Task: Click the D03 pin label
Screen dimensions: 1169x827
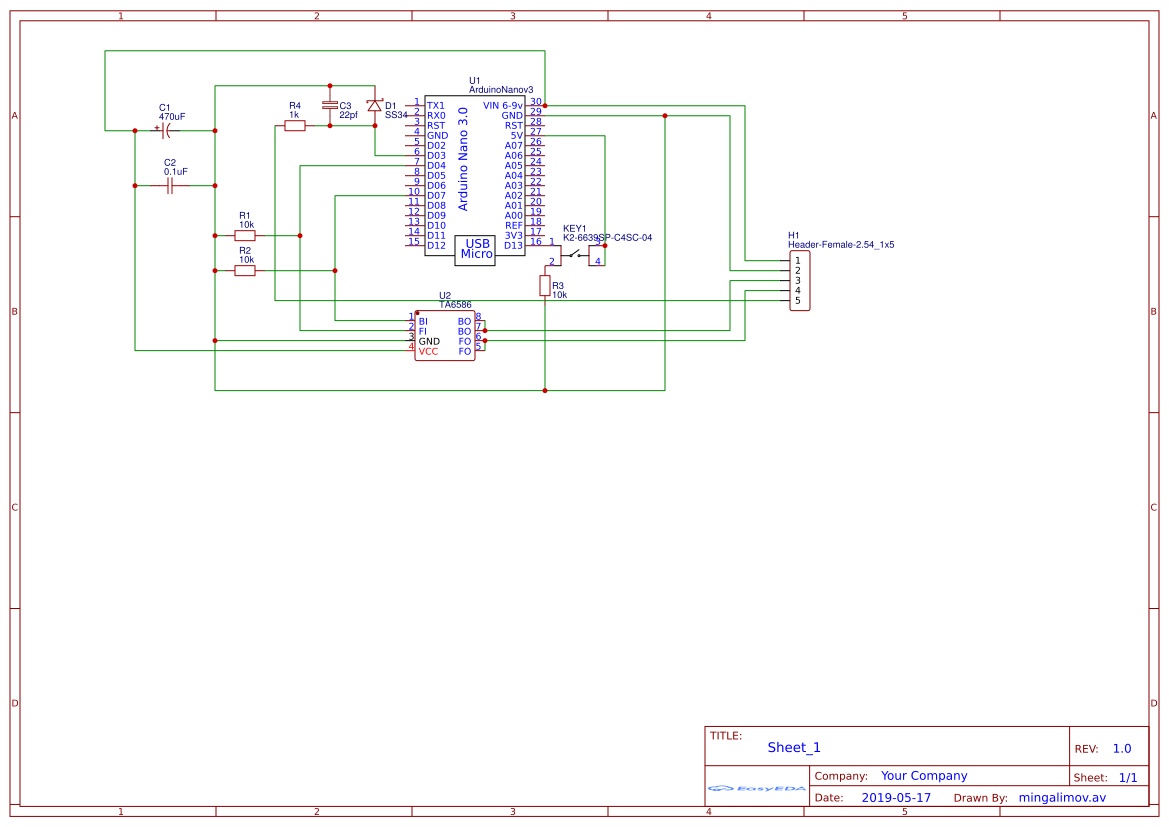Action: pyautogui.click(x=436, y=156)
